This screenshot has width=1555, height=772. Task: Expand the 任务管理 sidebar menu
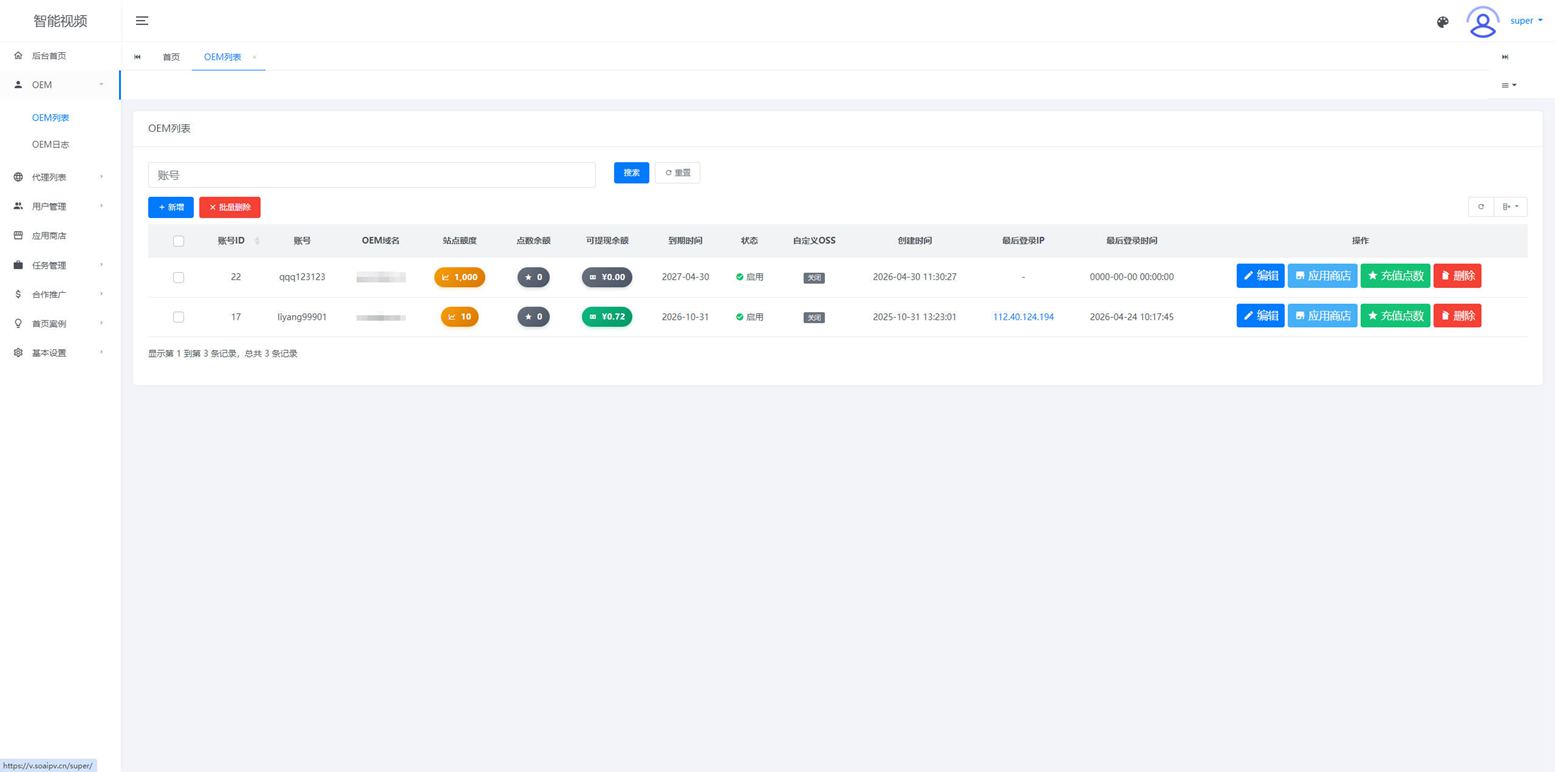[60, 265]
